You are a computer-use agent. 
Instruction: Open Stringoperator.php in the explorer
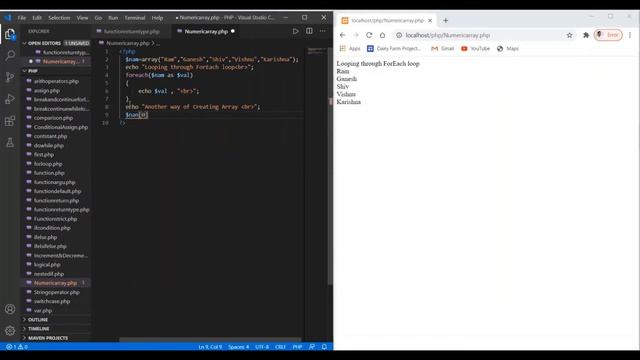point(56,292)
